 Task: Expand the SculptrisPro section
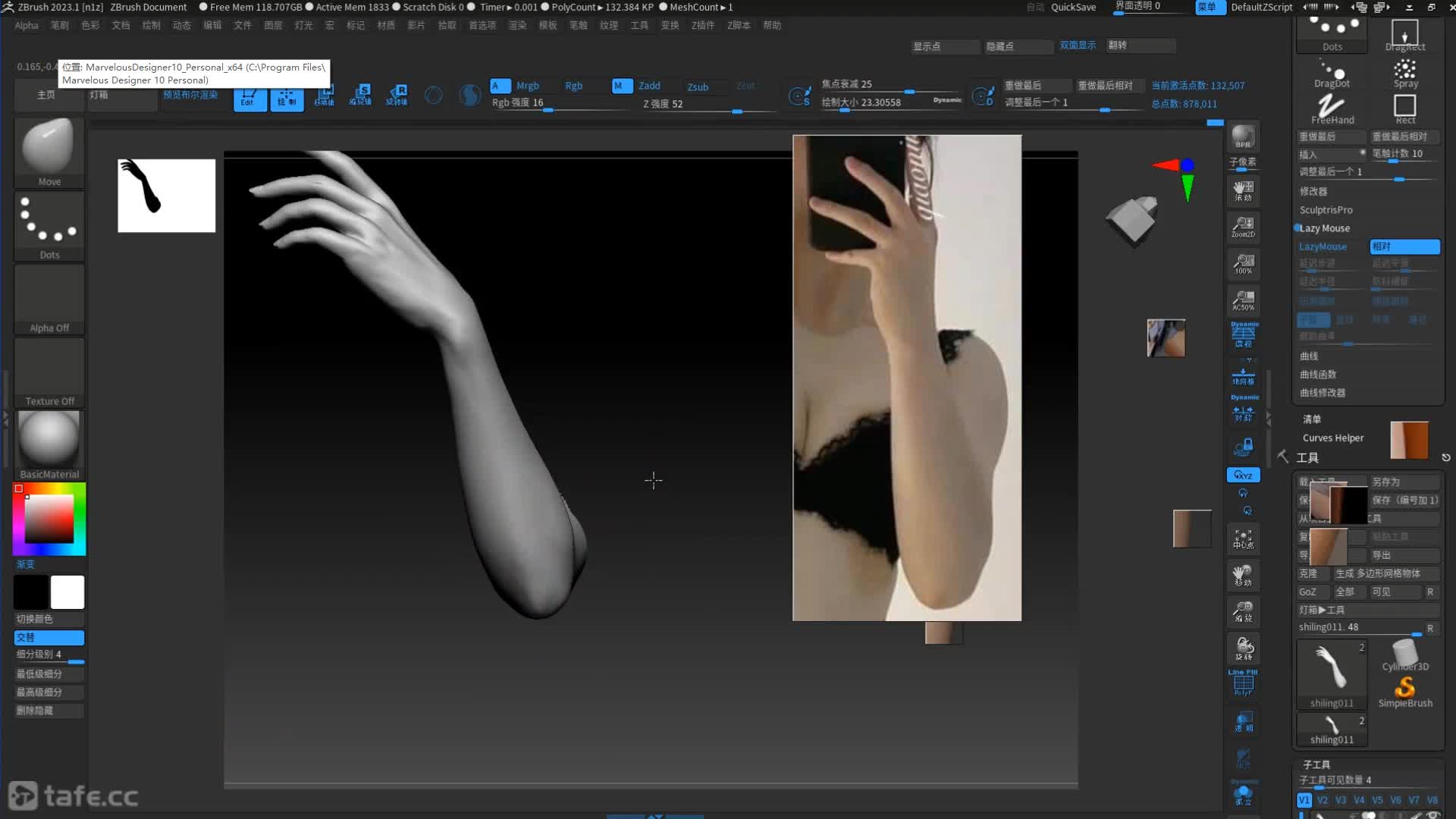(x=1326, y=210)
